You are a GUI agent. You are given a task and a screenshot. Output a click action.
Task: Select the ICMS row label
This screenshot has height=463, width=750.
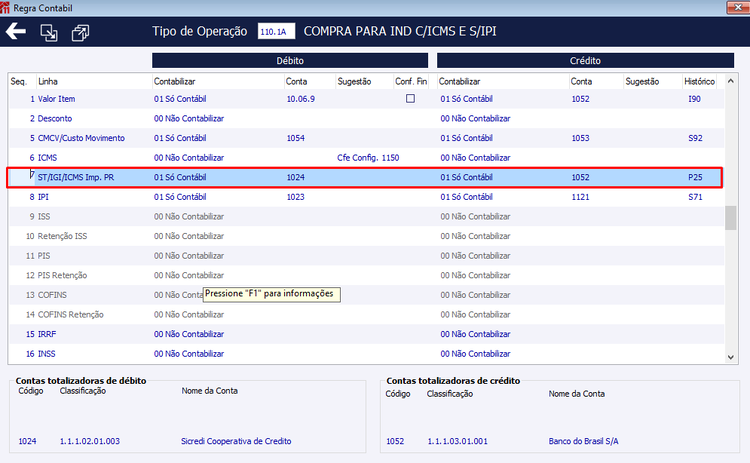[47, 158]
